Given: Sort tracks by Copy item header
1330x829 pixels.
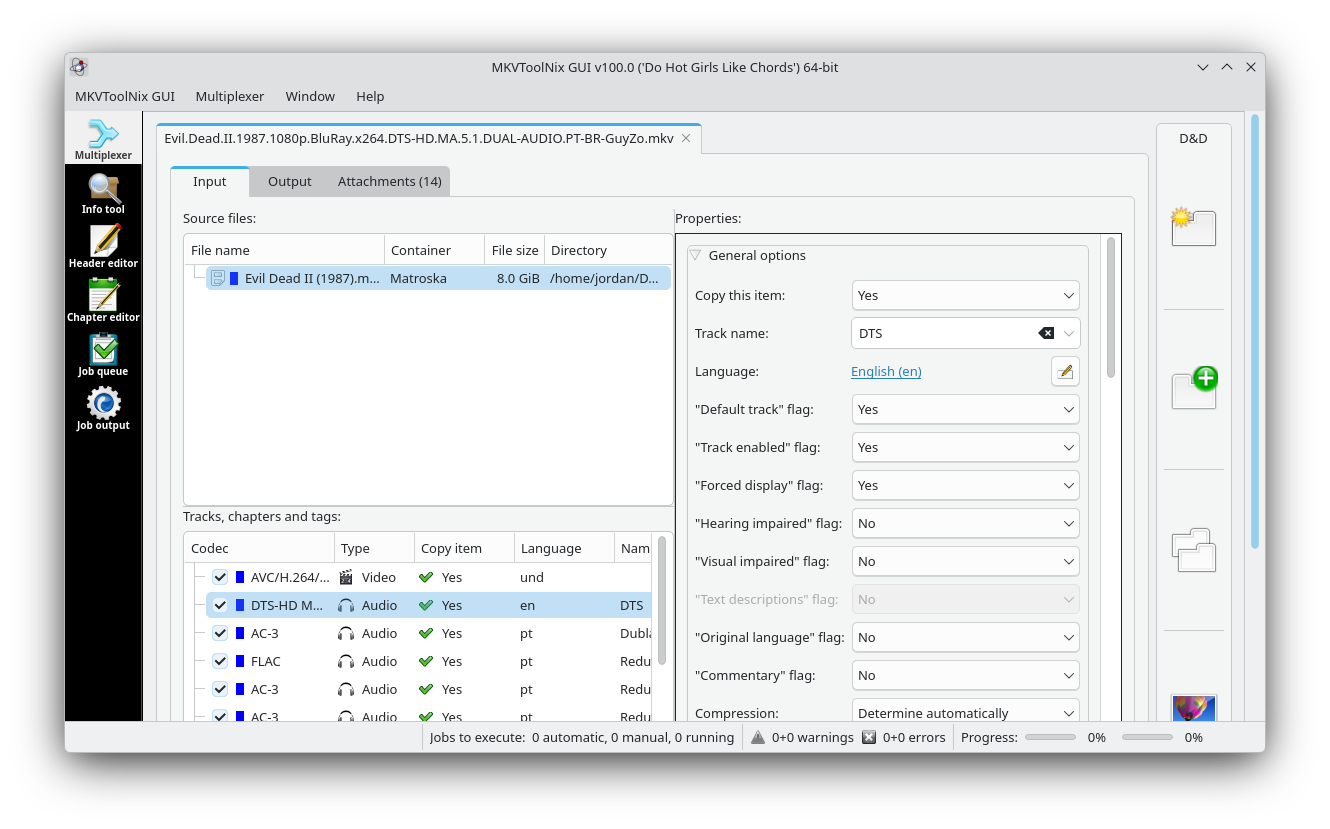Looking at the screenshot, I should coord(465,548).
